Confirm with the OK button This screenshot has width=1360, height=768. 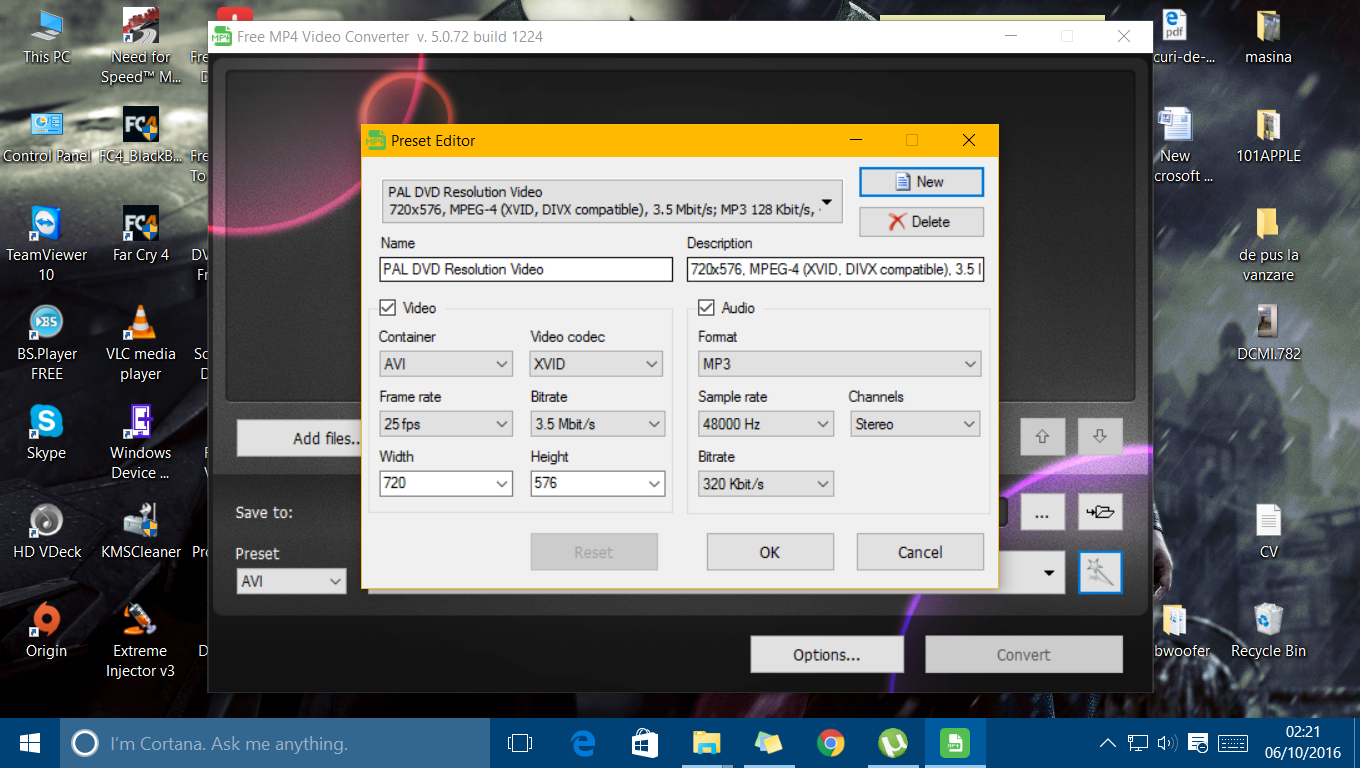coord(770,552)
